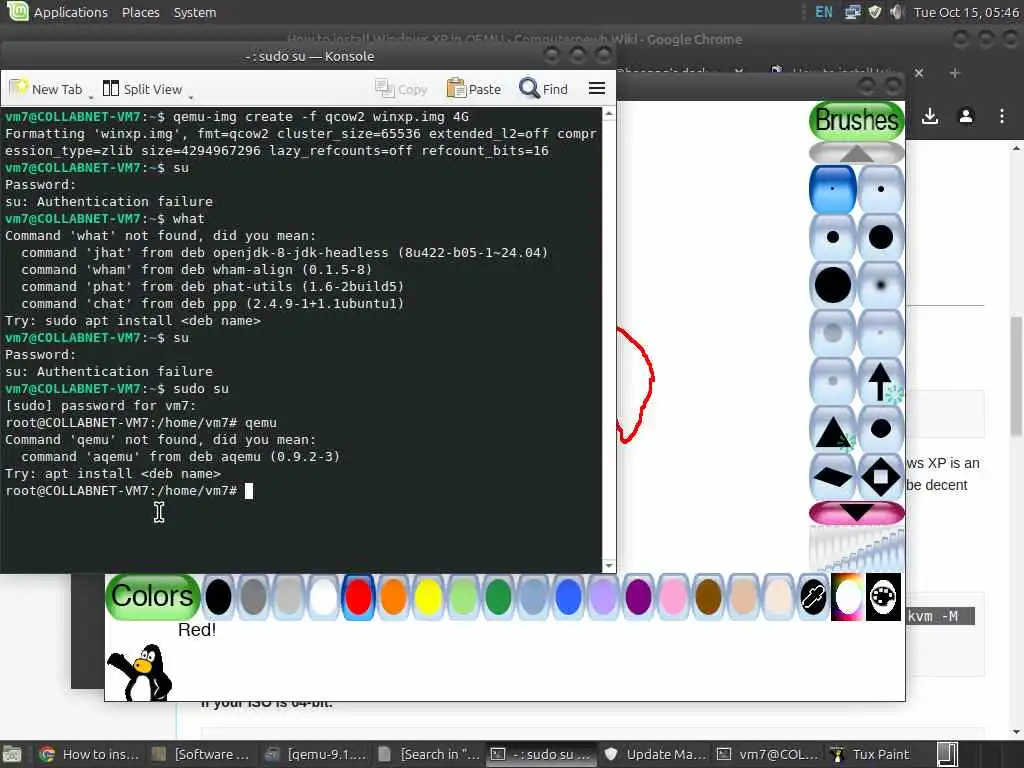
Task: Open the System menu
Action: click(x=195, y=12)
